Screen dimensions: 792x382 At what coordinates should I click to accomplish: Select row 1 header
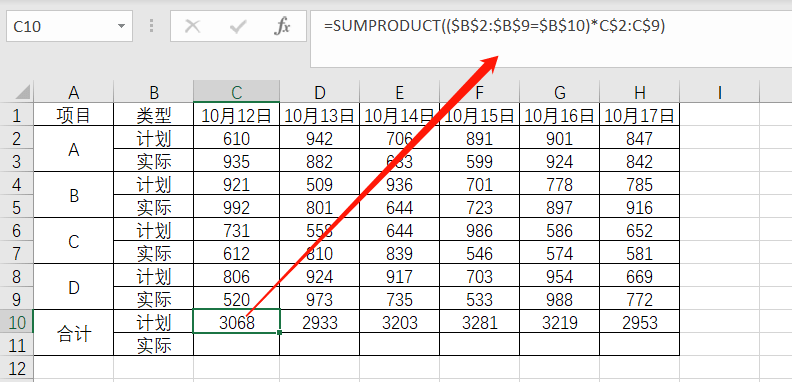(17, 115)
